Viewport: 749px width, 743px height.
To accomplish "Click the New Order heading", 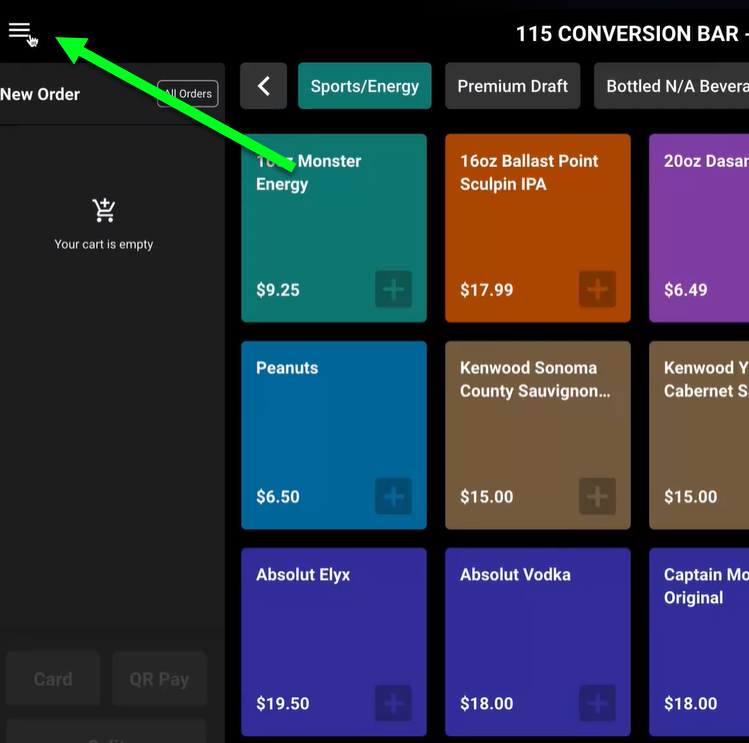I will (x=40, y=94).
